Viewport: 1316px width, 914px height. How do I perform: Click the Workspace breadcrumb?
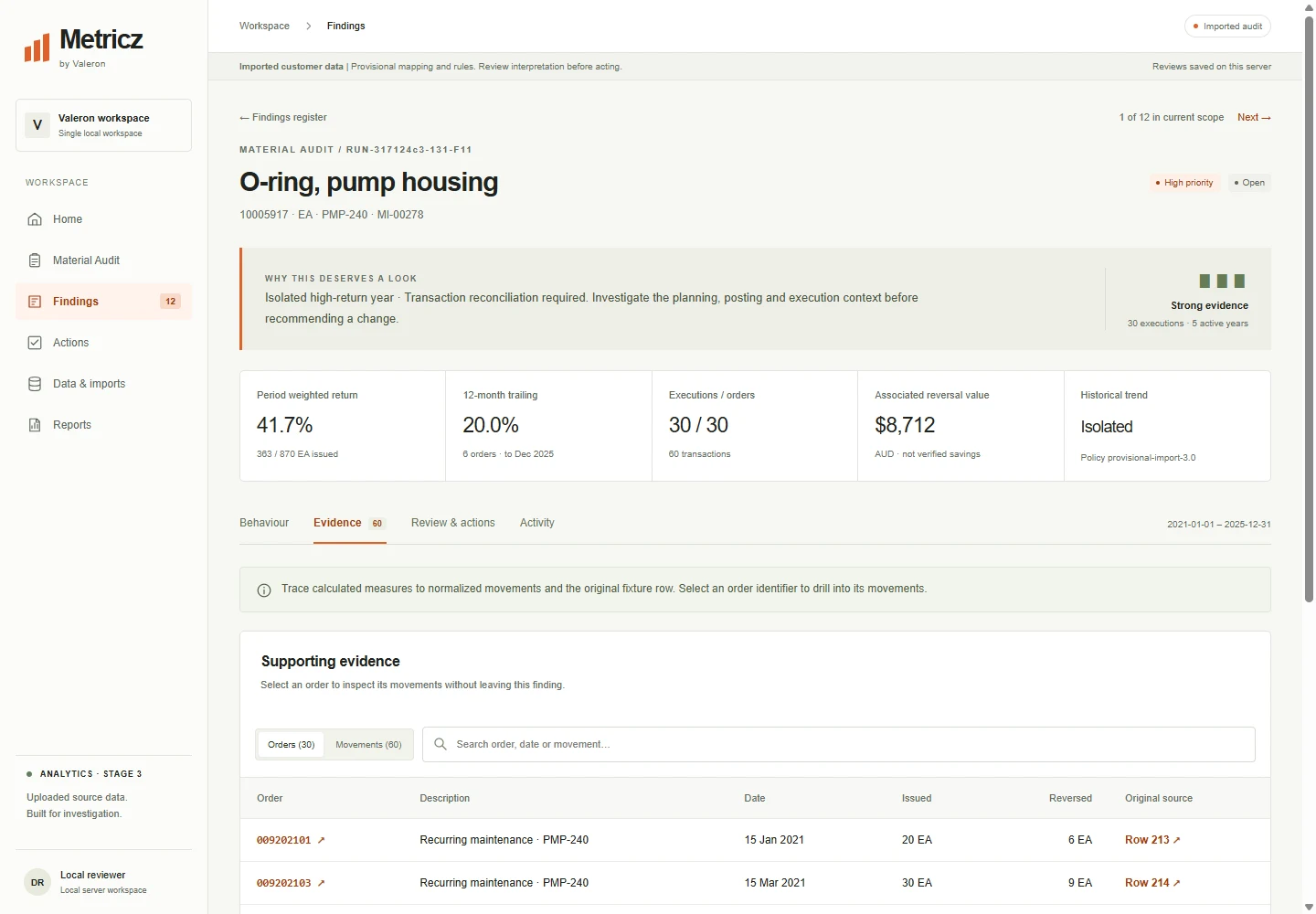click(x=264, y=26)
